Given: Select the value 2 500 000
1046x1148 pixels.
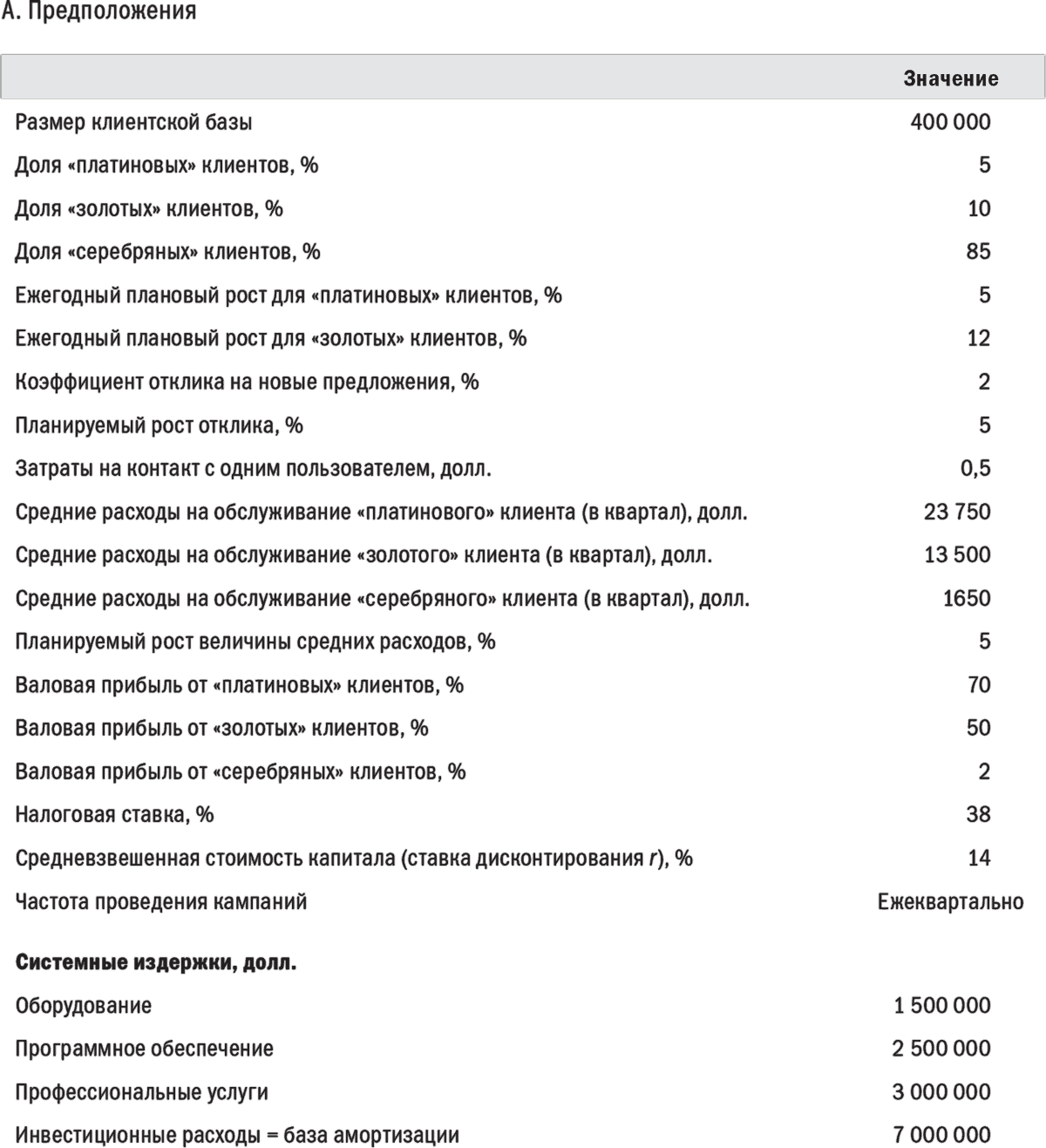Looking at the screenshot, I should pyautogui.click(x=941, y=1049).
